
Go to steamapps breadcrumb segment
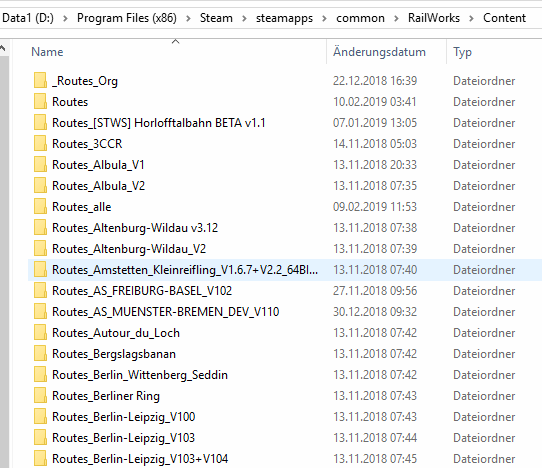point(284,18)
